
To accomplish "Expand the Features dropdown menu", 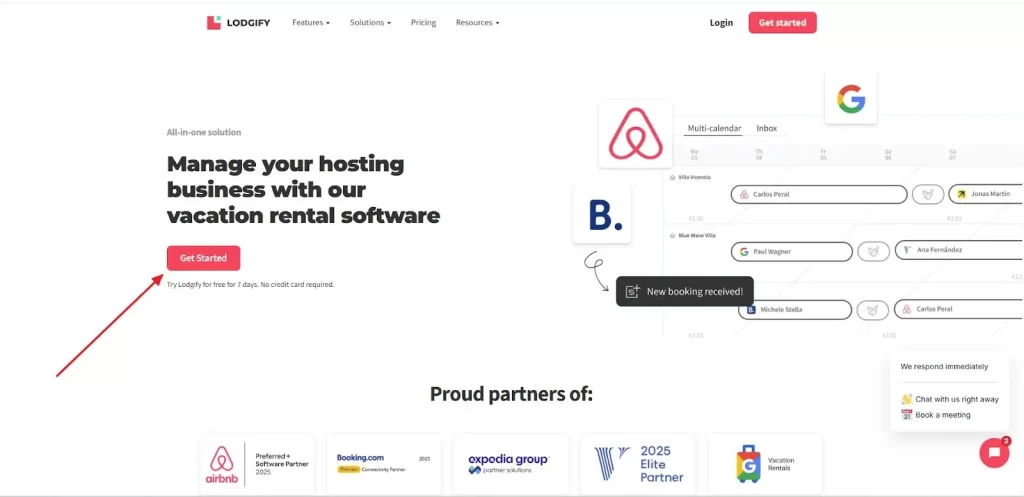I will (310, 22).
